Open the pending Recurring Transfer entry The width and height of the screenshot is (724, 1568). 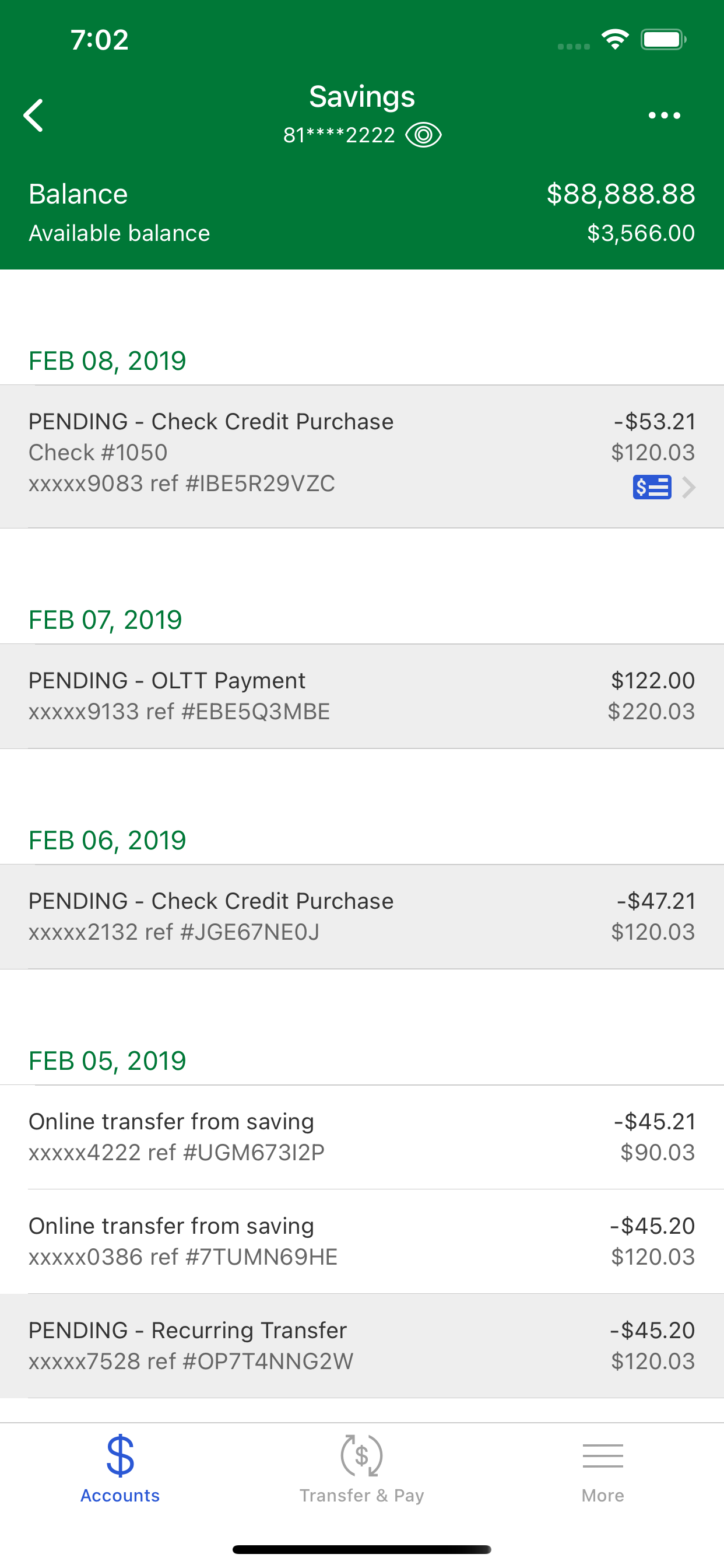point(362,1345)
